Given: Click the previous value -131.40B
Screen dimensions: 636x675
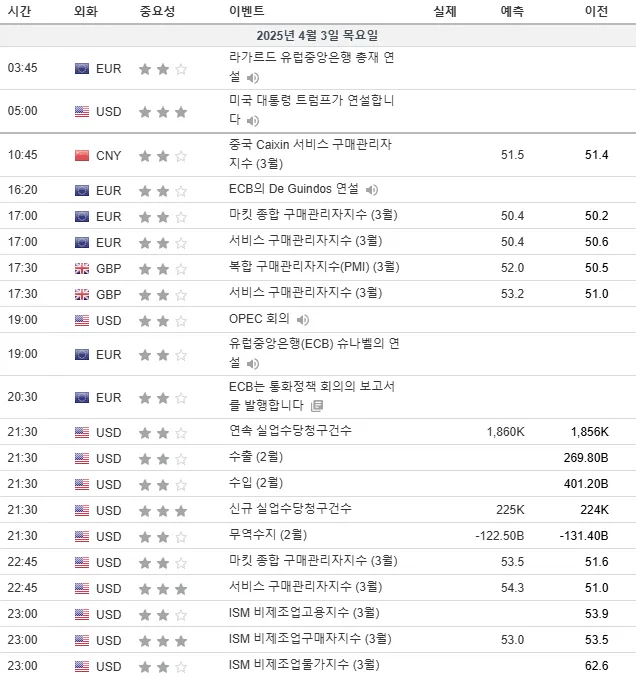Looking at the screenshot, I should [x=584, y=536].
